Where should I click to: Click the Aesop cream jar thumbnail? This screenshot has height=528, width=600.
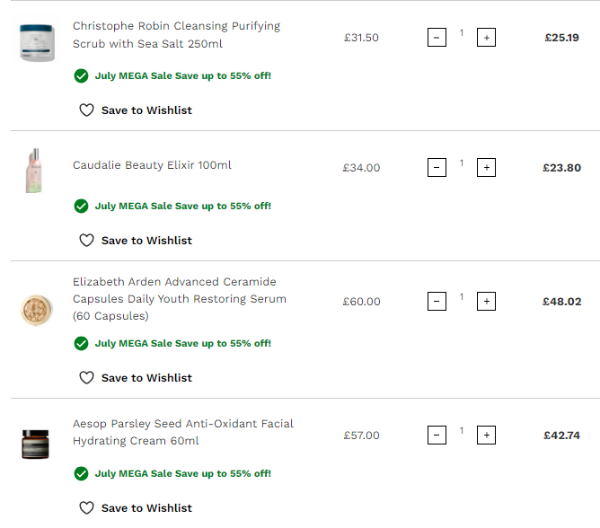(x=36, y=443)
